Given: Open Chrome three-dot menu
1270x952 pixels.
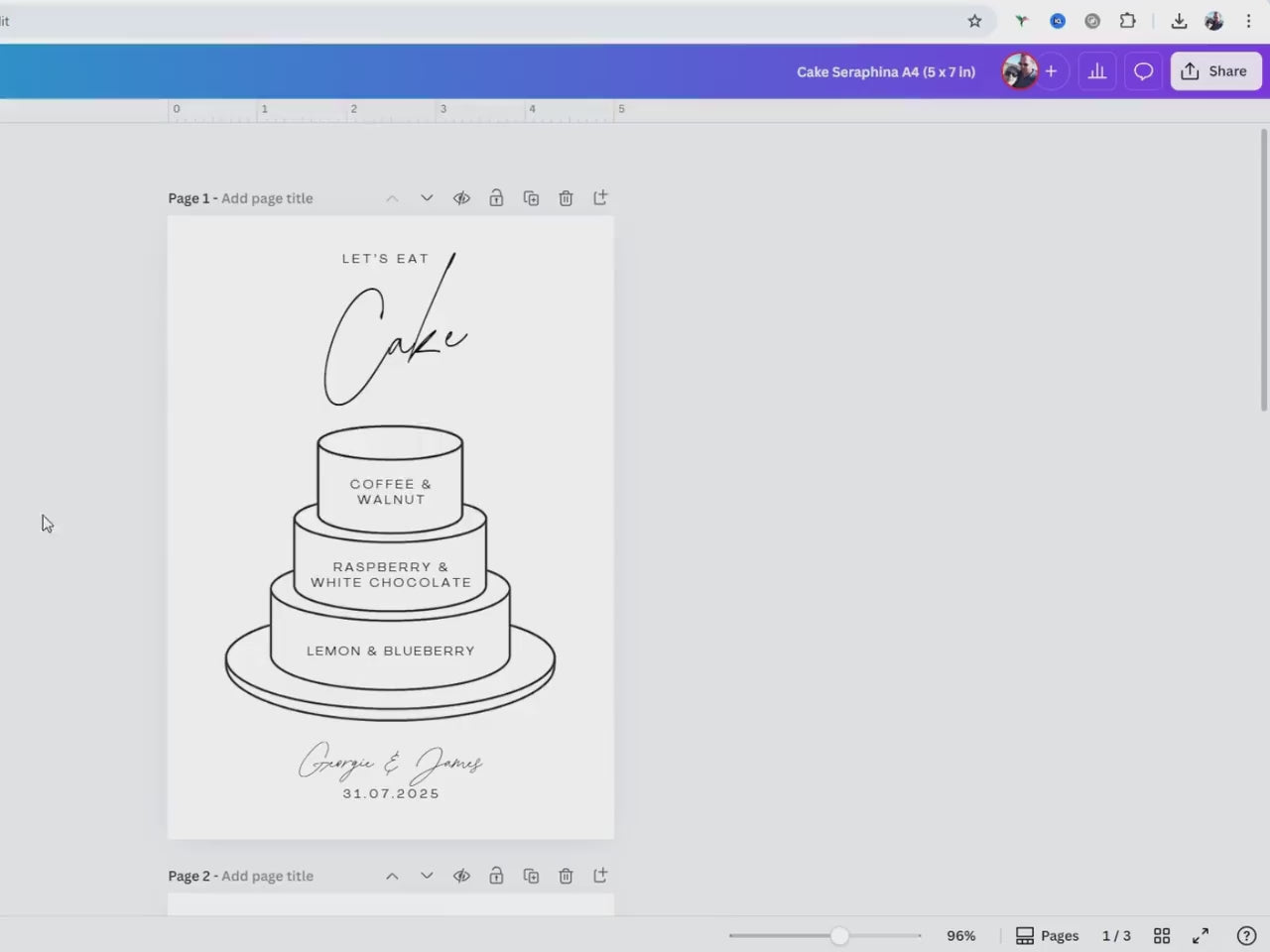Looking at the screenshot, I should point(1248,21).
